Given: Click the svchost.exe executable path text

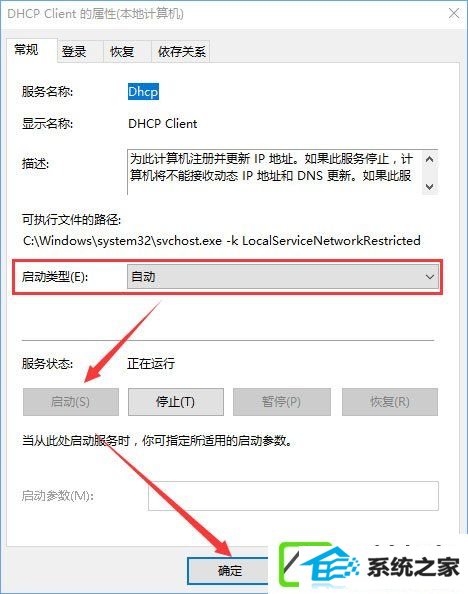Looking at the screenshot, I should point(222,241).
